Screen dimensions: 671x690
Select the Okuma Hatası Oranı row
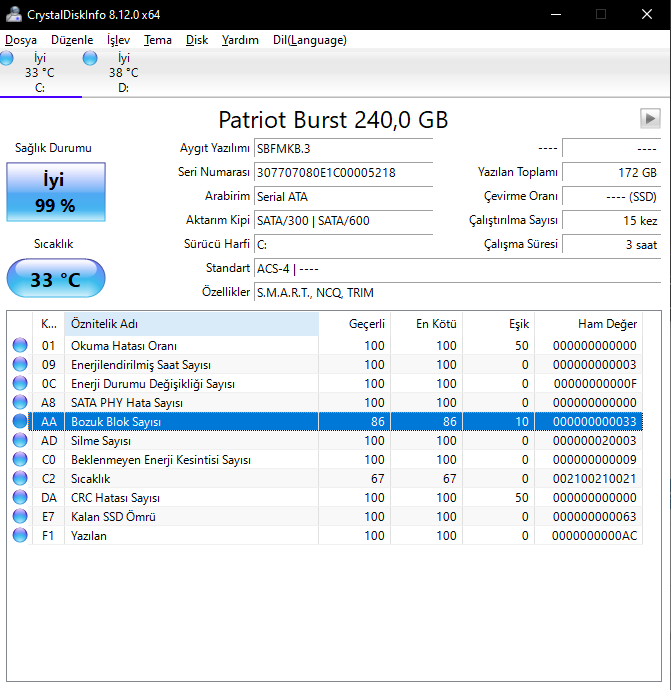(326, 345)
